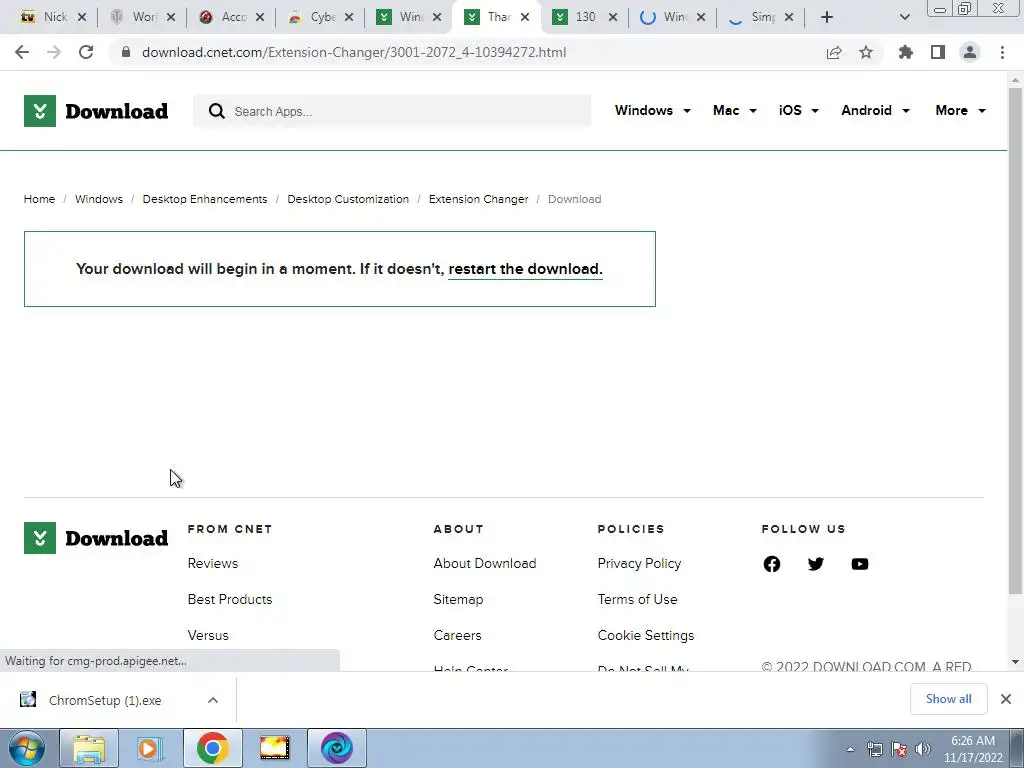Expand the Android dropdown menu
The height and width of the screenshot is (768, 1024).
[x=875, y=110]
